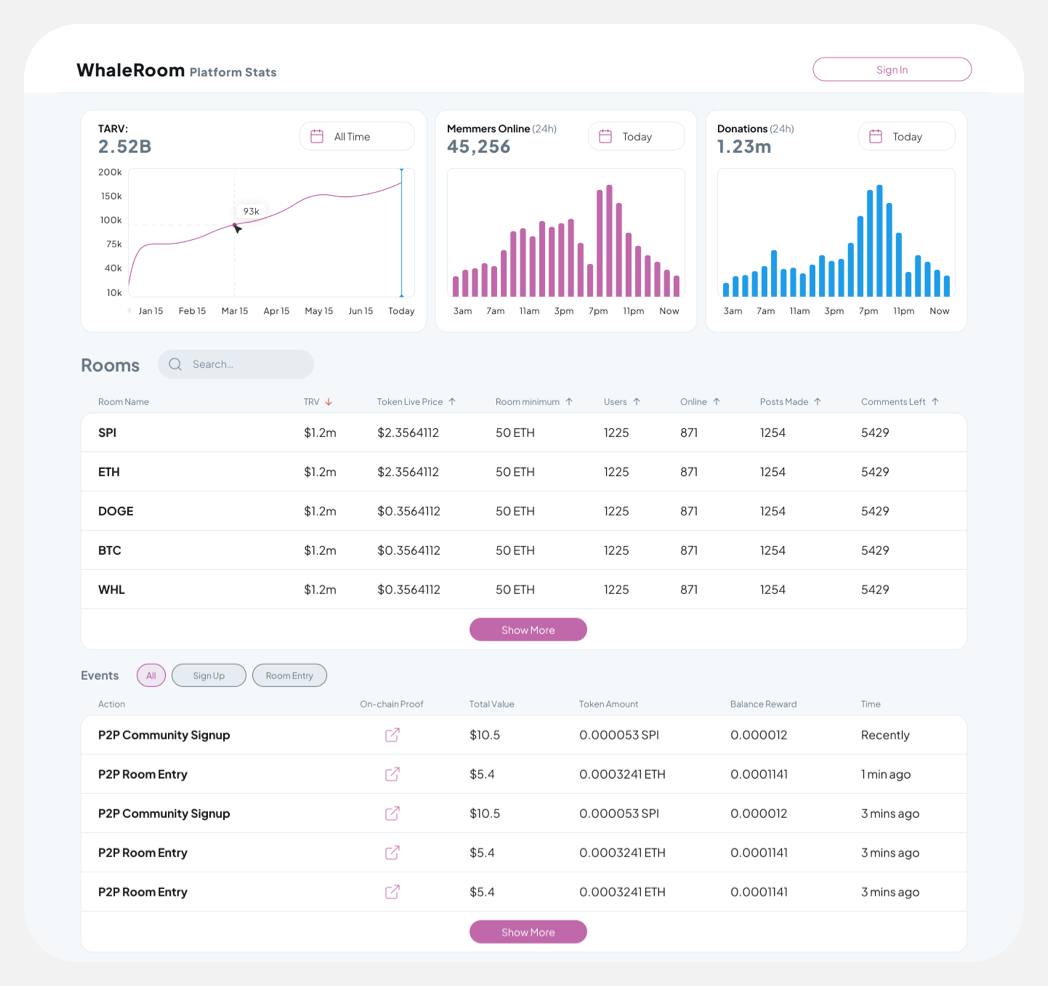Filter events by Sign Up
This screenshot has height=986, width=1048.
209,675
